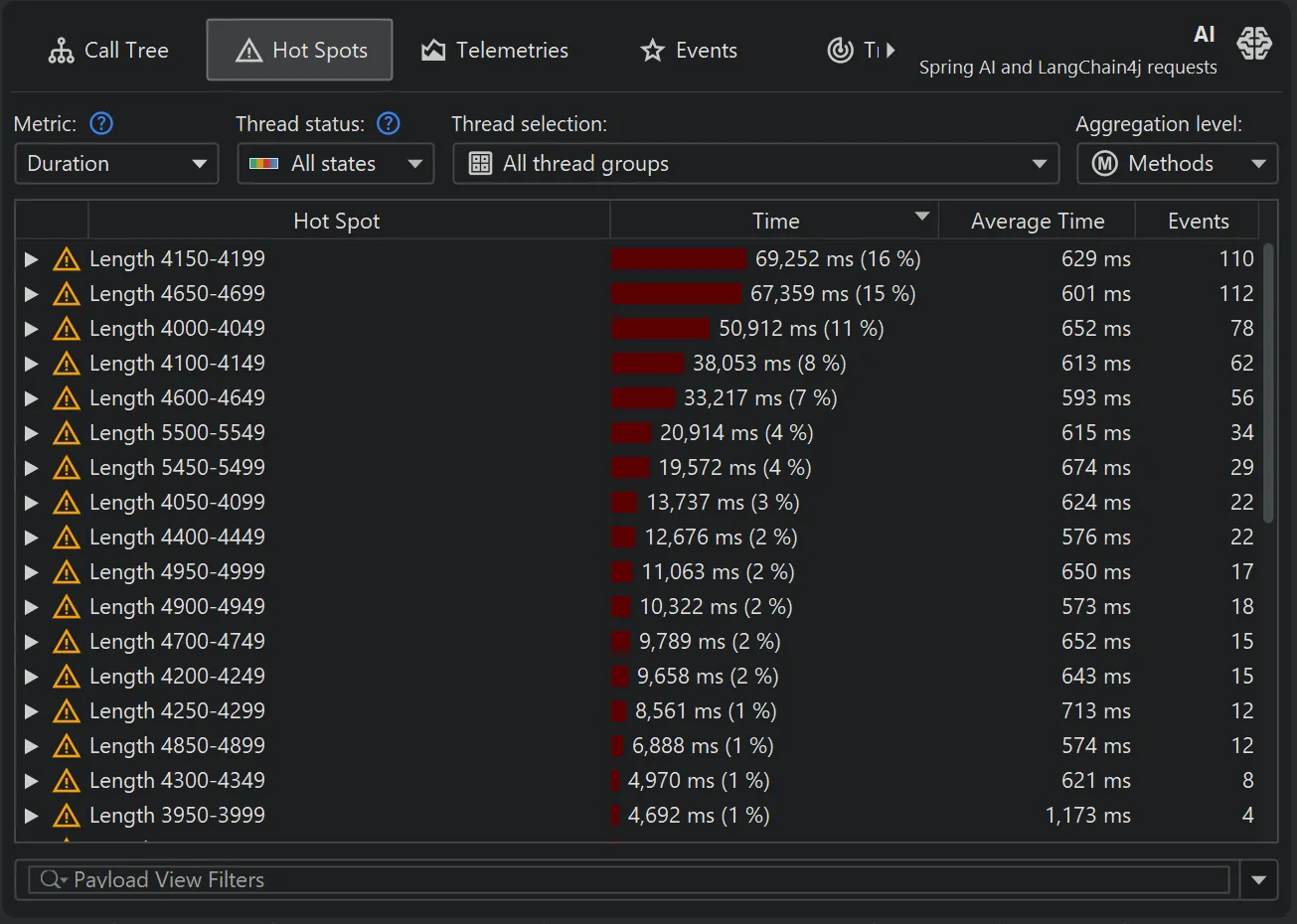Screen dimensions: 1297x924
Task: Click the warning icon beside Length 4150-4199
Action: 66,258
